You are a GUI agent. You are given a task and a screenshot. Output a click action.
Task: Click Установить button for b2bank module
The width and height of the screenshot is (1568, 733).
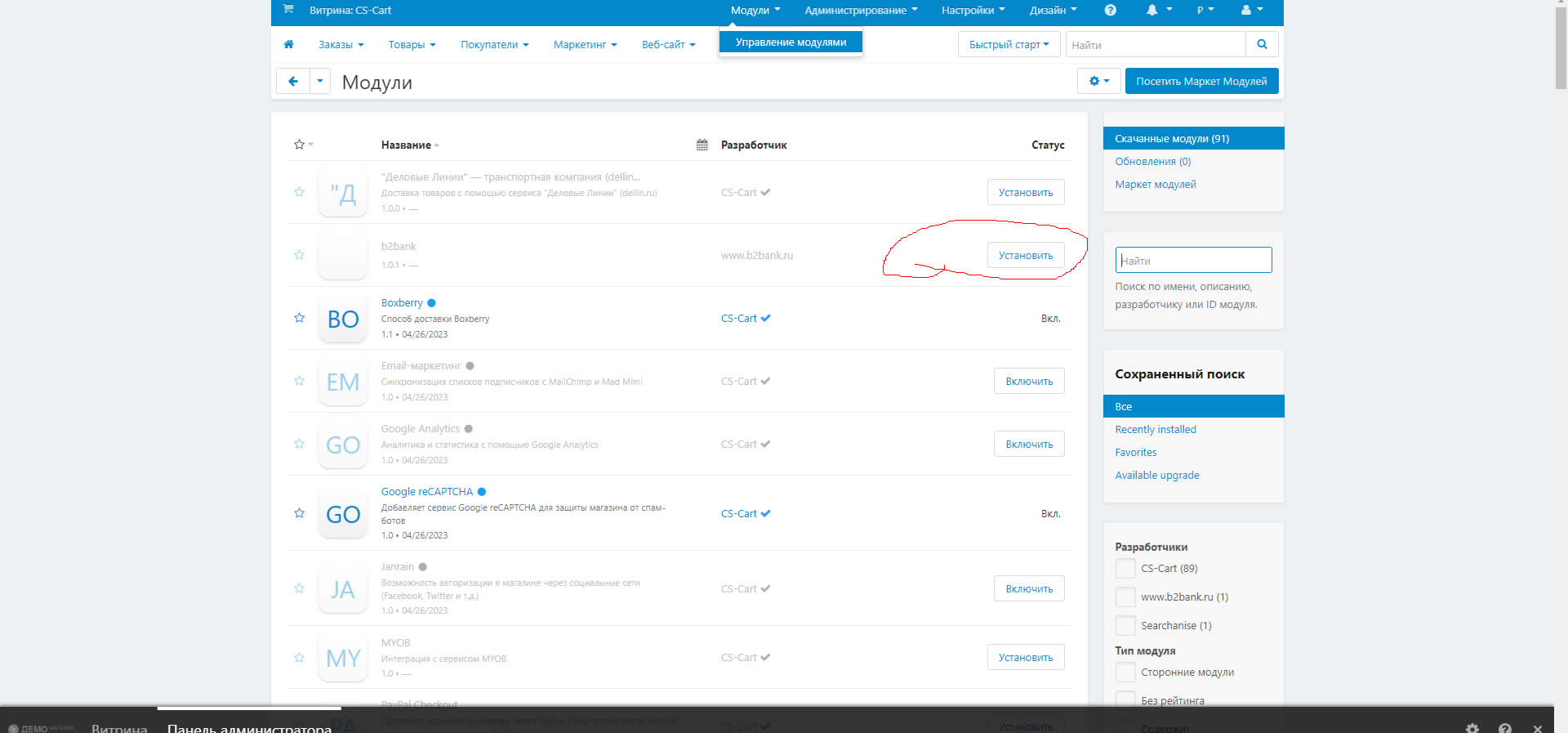pos(1025,255)
